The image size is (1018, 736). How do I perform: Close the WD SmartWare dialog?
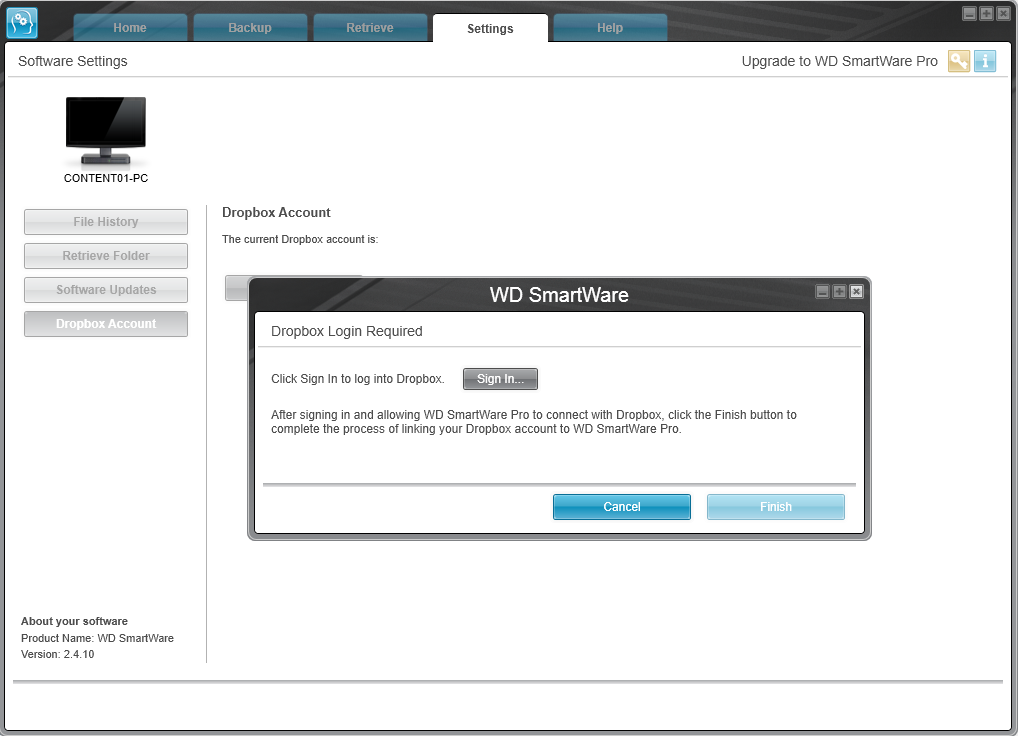tap(856, 291)
